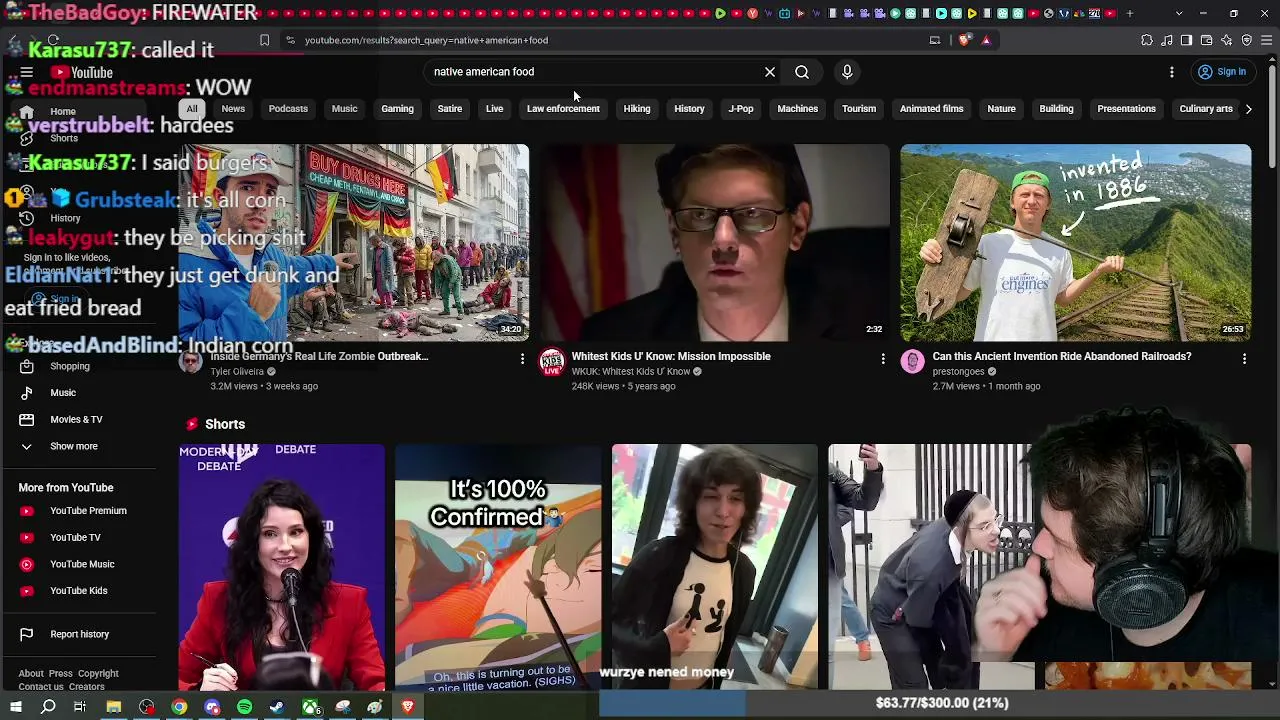
Task: Open Whitest Kids U' Know video thumbnail
Action: tap(715, 242)
